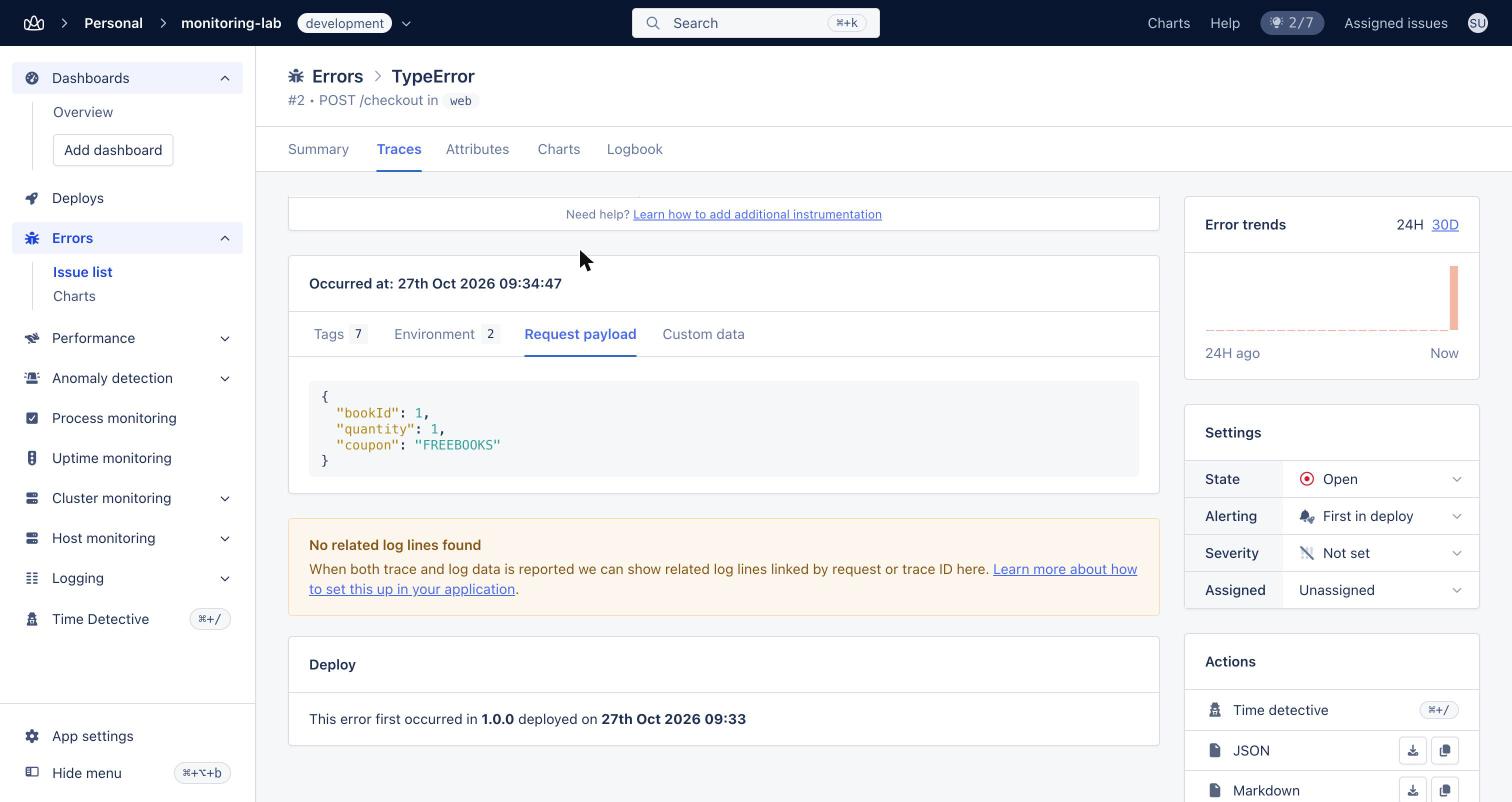
Task: Click the Time Detective sidebar icon
Action: coord(32,619)
